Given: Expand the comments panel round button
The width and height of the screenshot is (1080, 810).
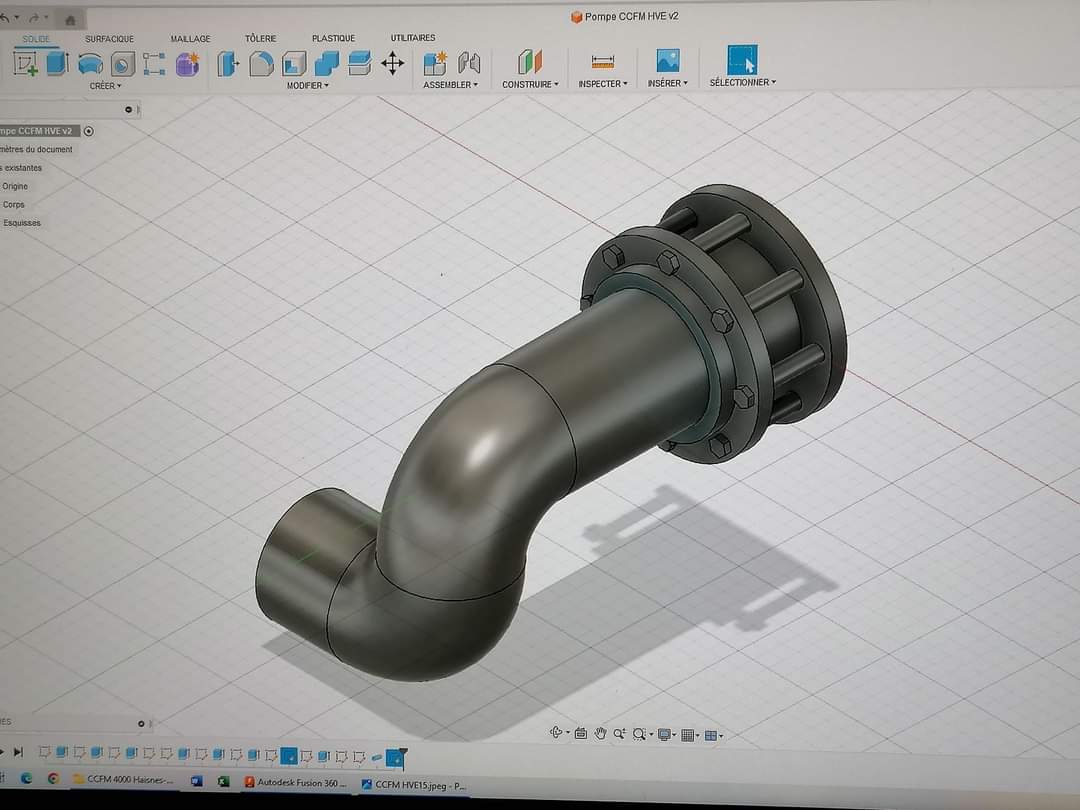Looking at the screenshot, I should tap(141, 723).
